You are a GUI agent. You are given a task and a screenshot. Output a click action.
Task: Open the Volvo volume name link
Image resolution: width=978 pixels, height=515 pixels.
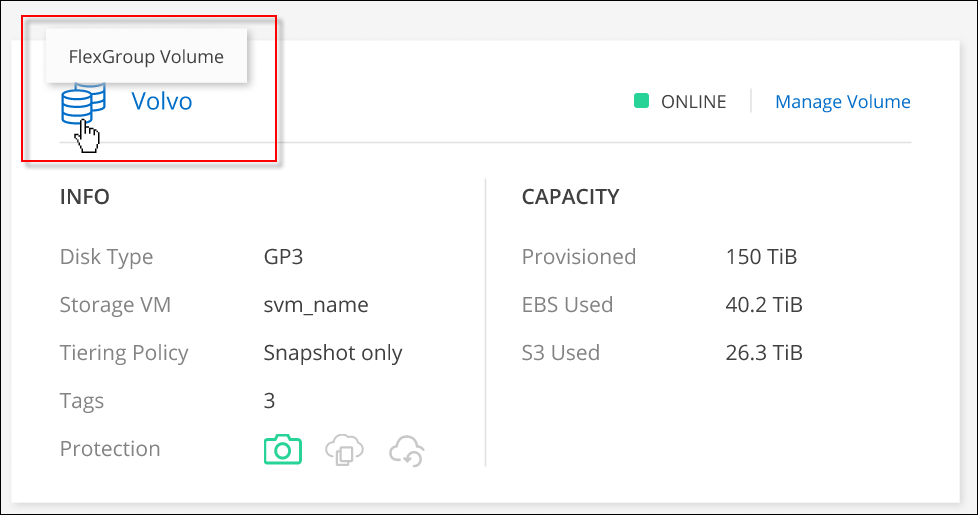click(x=162, y=101)
